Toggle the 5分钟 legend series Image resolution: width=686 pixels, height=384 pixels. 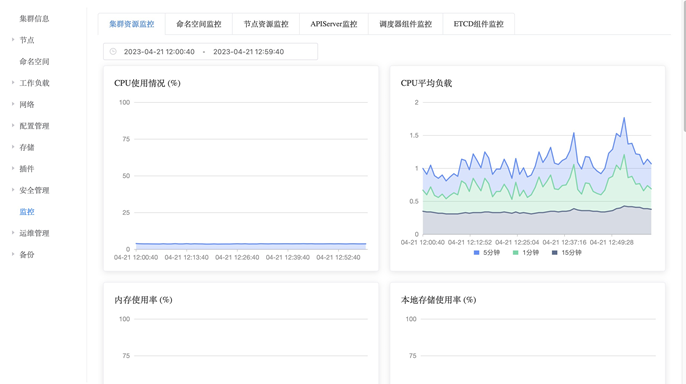tap(486, 253)
